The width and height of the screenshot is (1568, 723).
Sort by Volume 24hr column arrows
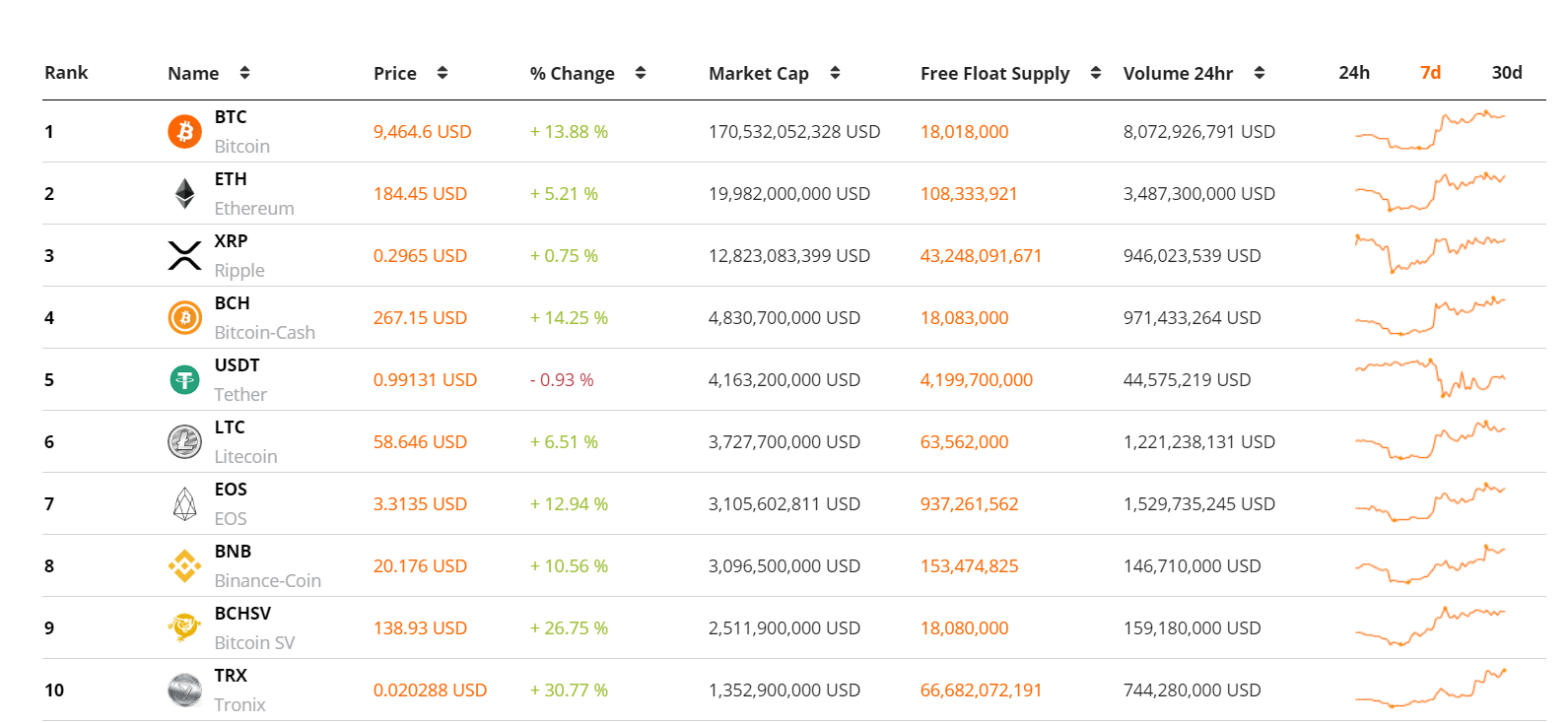tap(1260, 73)
